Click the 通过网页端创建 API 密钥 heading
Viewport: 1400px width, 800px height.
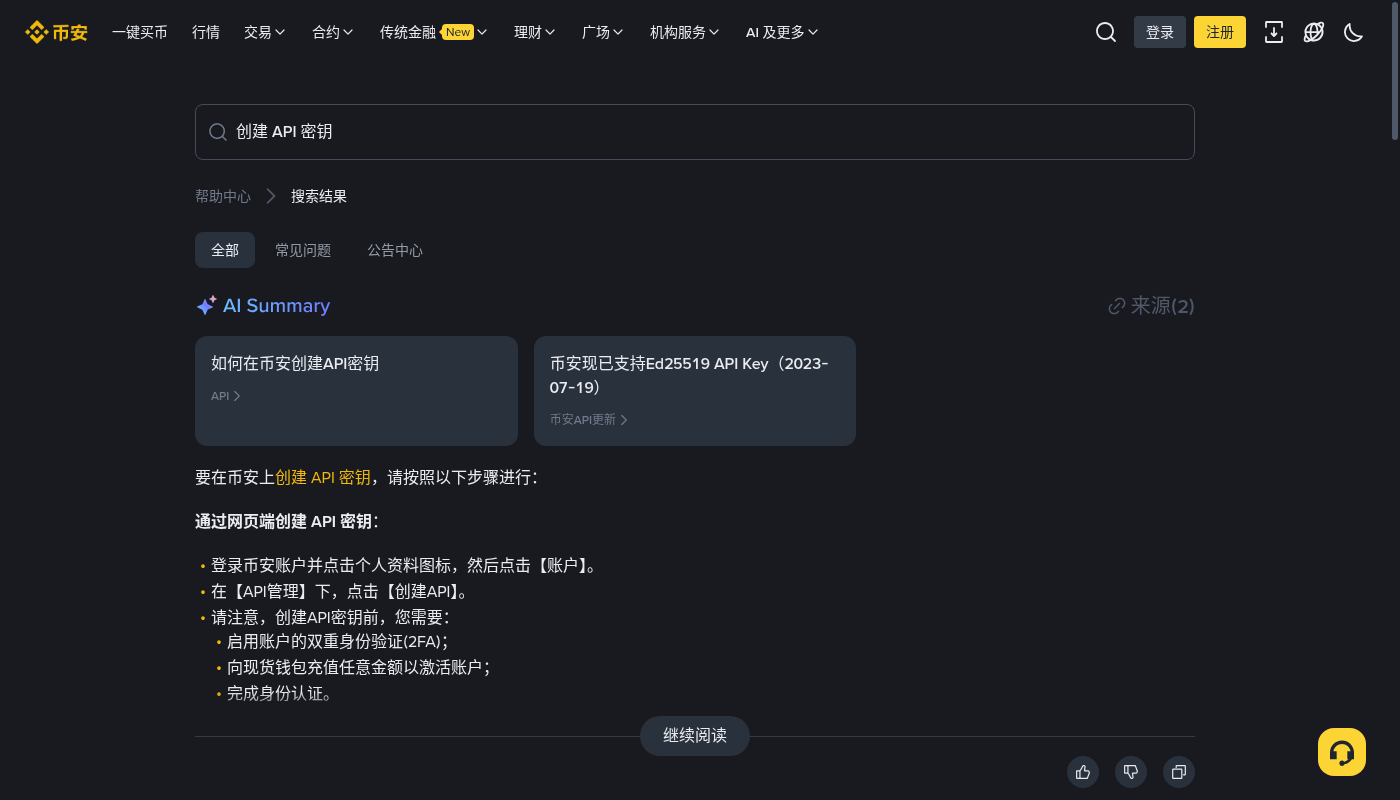click(287, 522)
